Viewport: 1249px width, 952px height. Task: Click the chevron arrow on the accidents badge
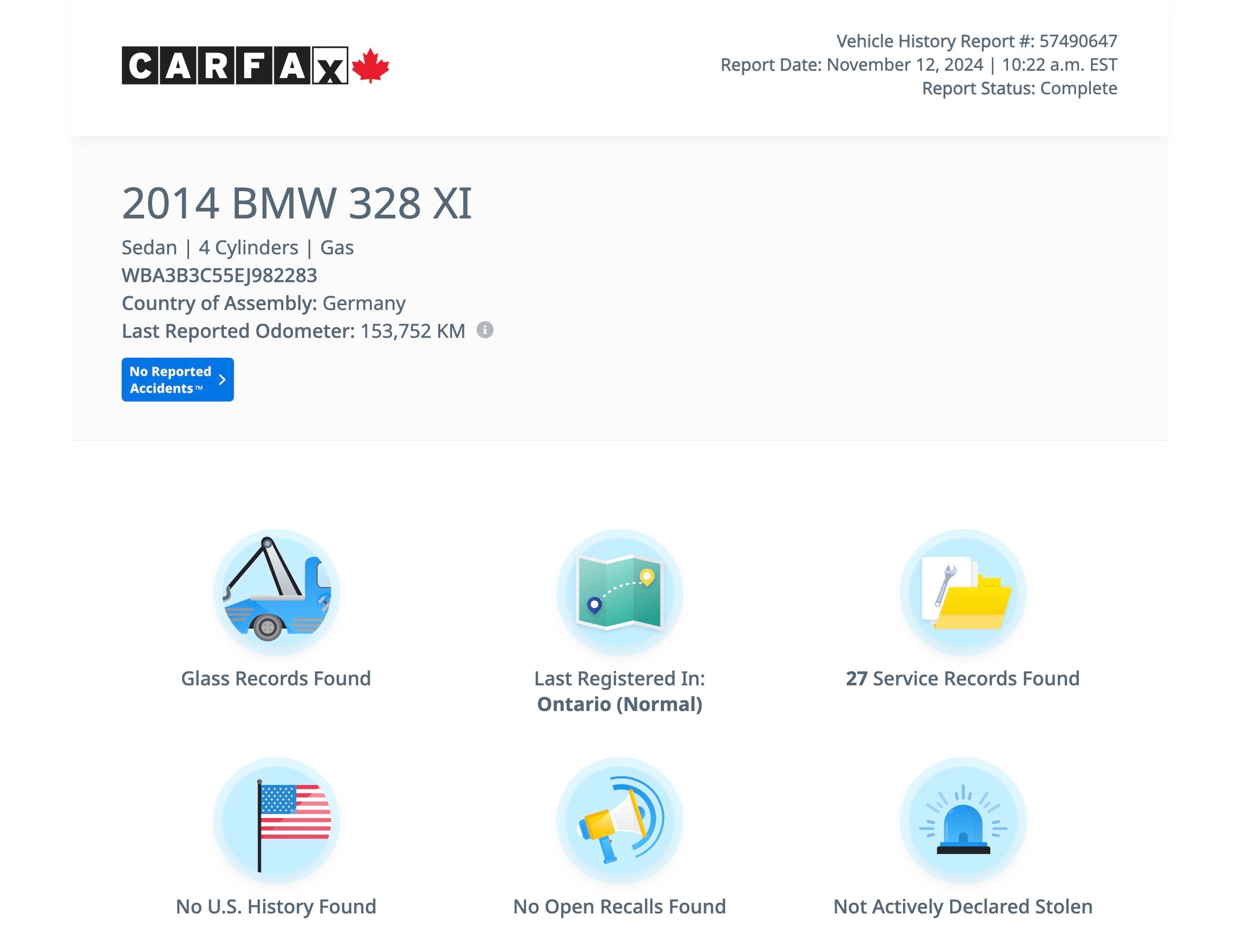pyautogui.click(x=222, y=380)
